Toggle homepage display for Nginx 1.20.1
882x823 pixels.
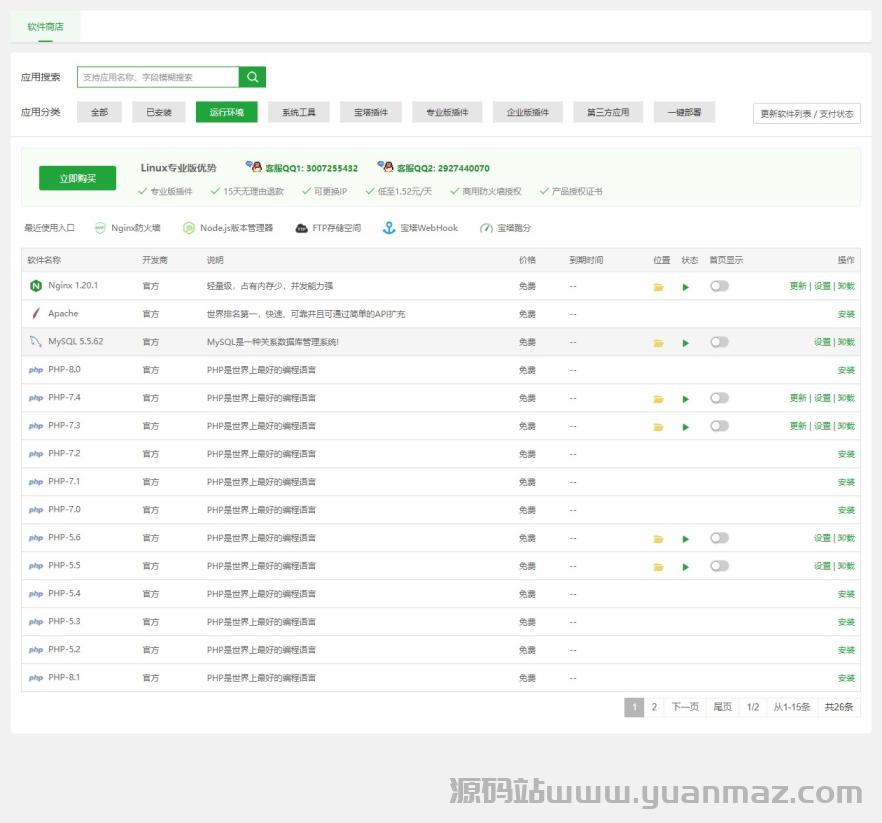(x=719, y=286)
